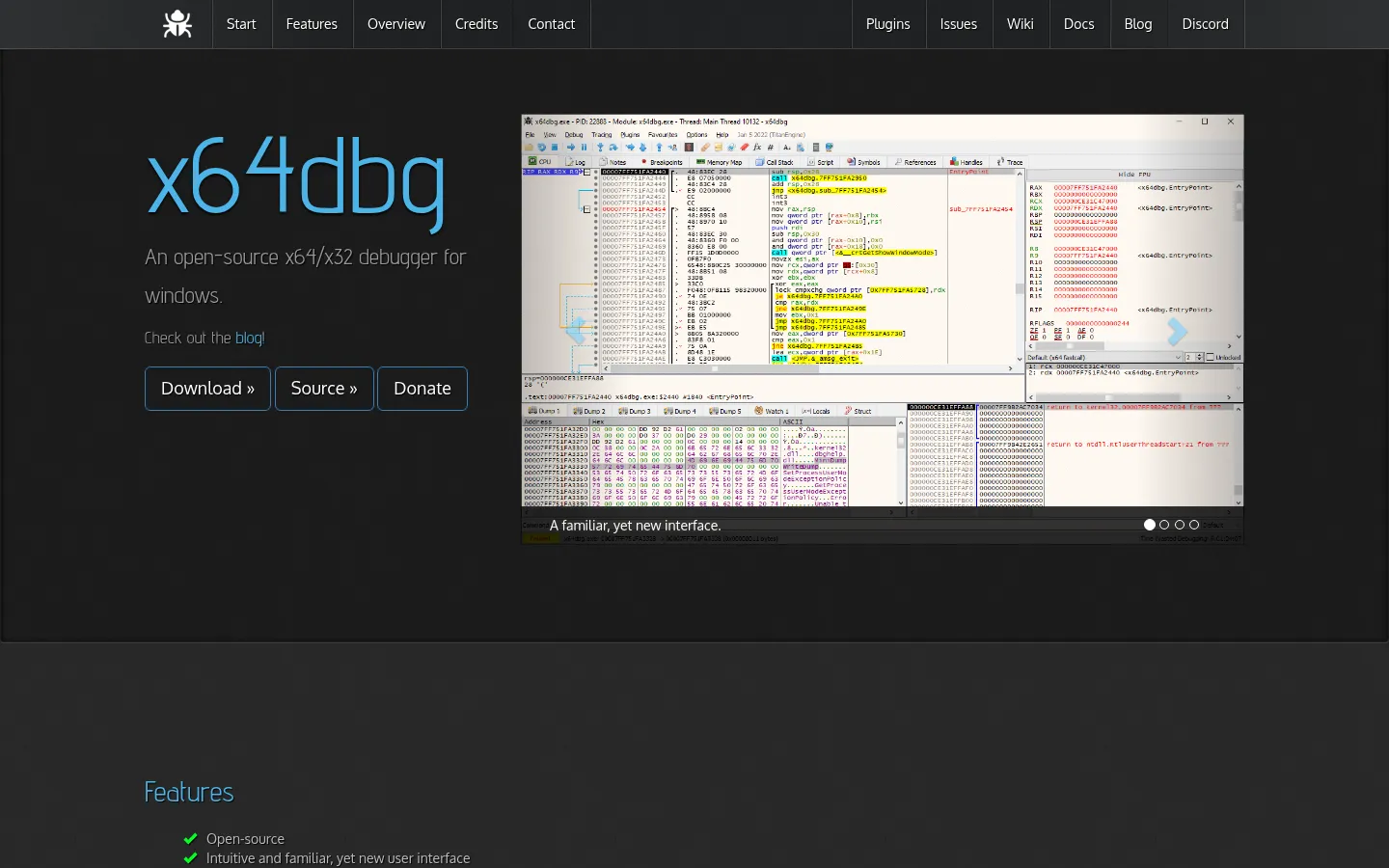Viewport: 1389px width, 868px height.
Task: Click the Download » button
Action: (207, 389)
